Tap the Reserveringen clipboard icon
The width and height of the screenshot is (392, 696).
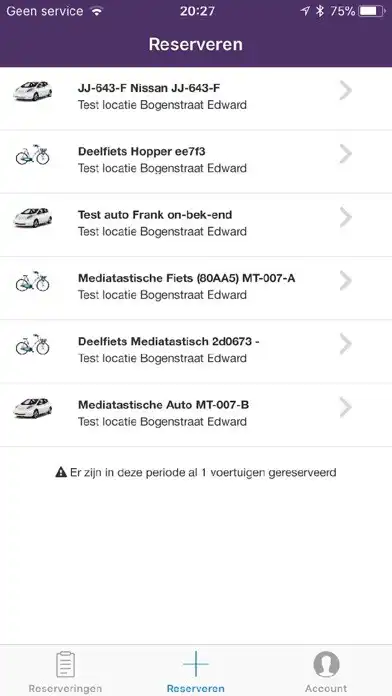(65, 664)
